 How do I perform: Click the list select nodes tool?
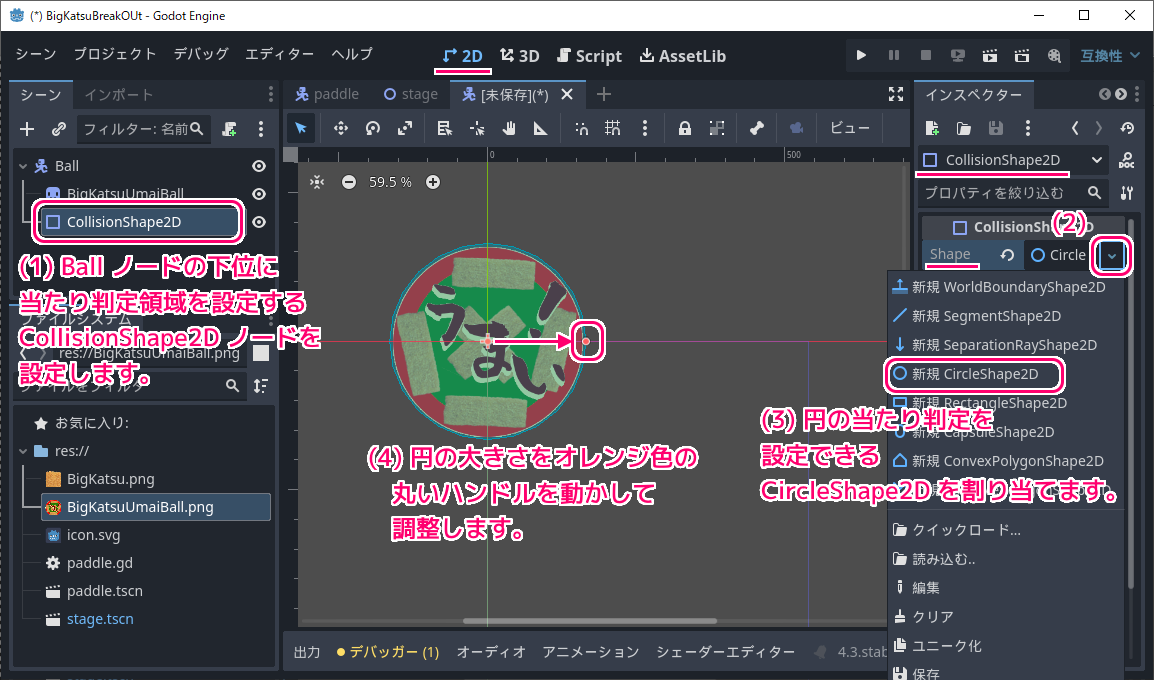[x=445, y=128]
